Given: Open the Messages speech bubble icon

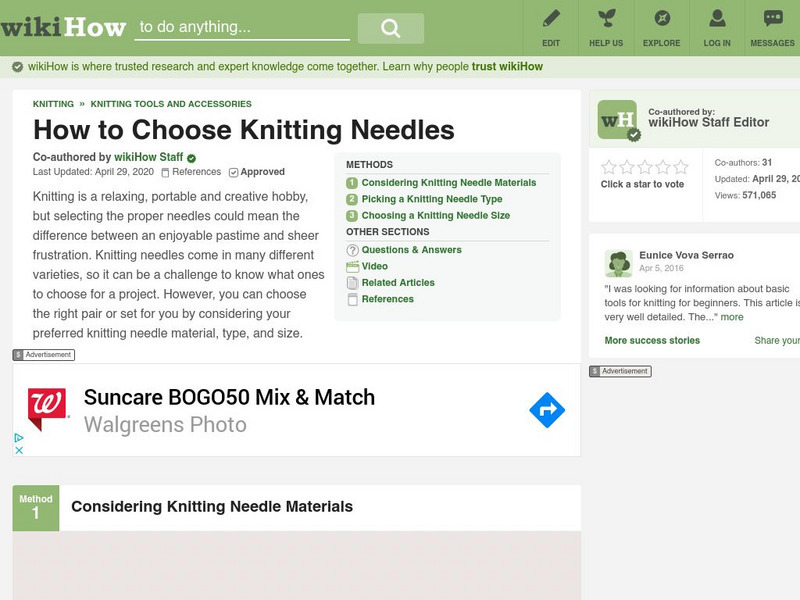Looking at the screenshot, I should [772, 19].
